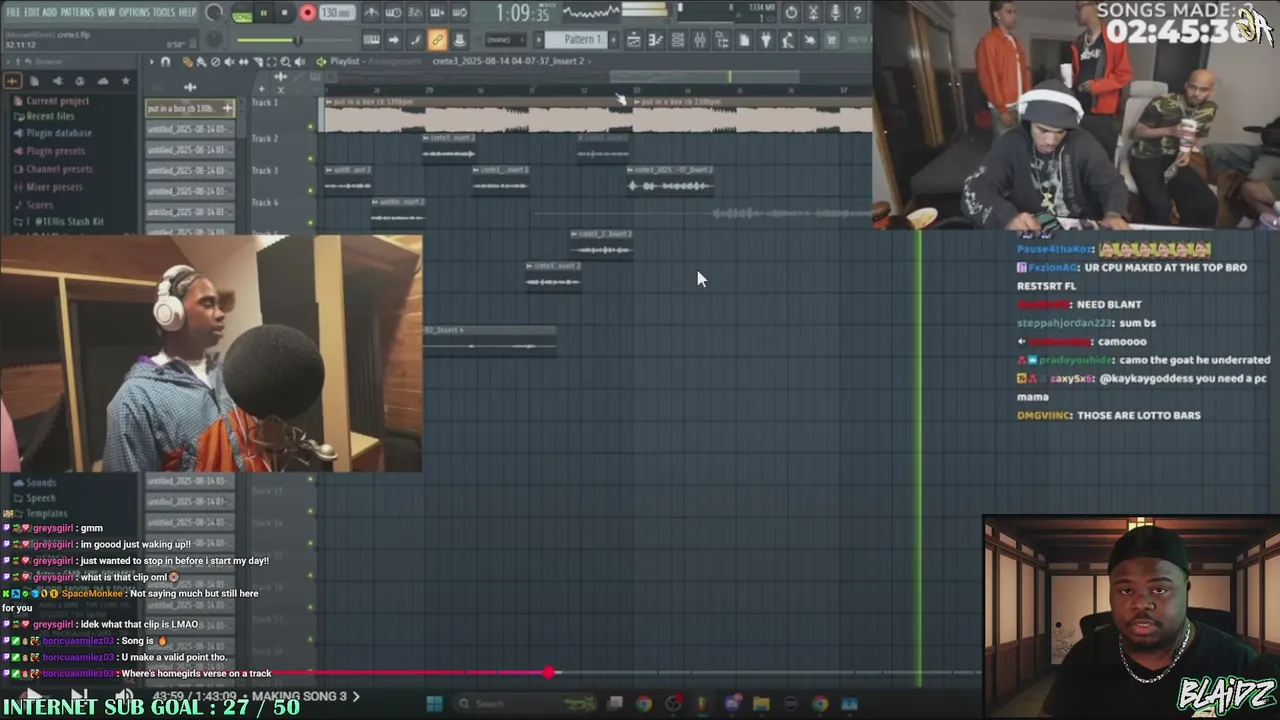
Task: Open the Browser view icon
Action: (x=722, y=40)
